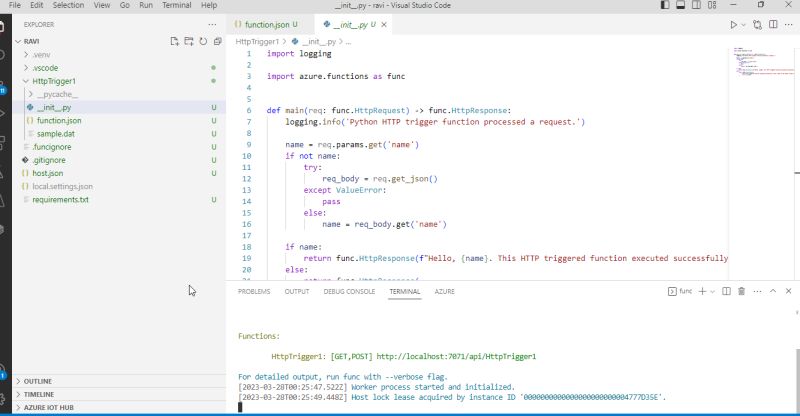This screenshot has height=416, width=800.
Task: Open changes compare icon in editor toolbar
Action: click(757, 25)
